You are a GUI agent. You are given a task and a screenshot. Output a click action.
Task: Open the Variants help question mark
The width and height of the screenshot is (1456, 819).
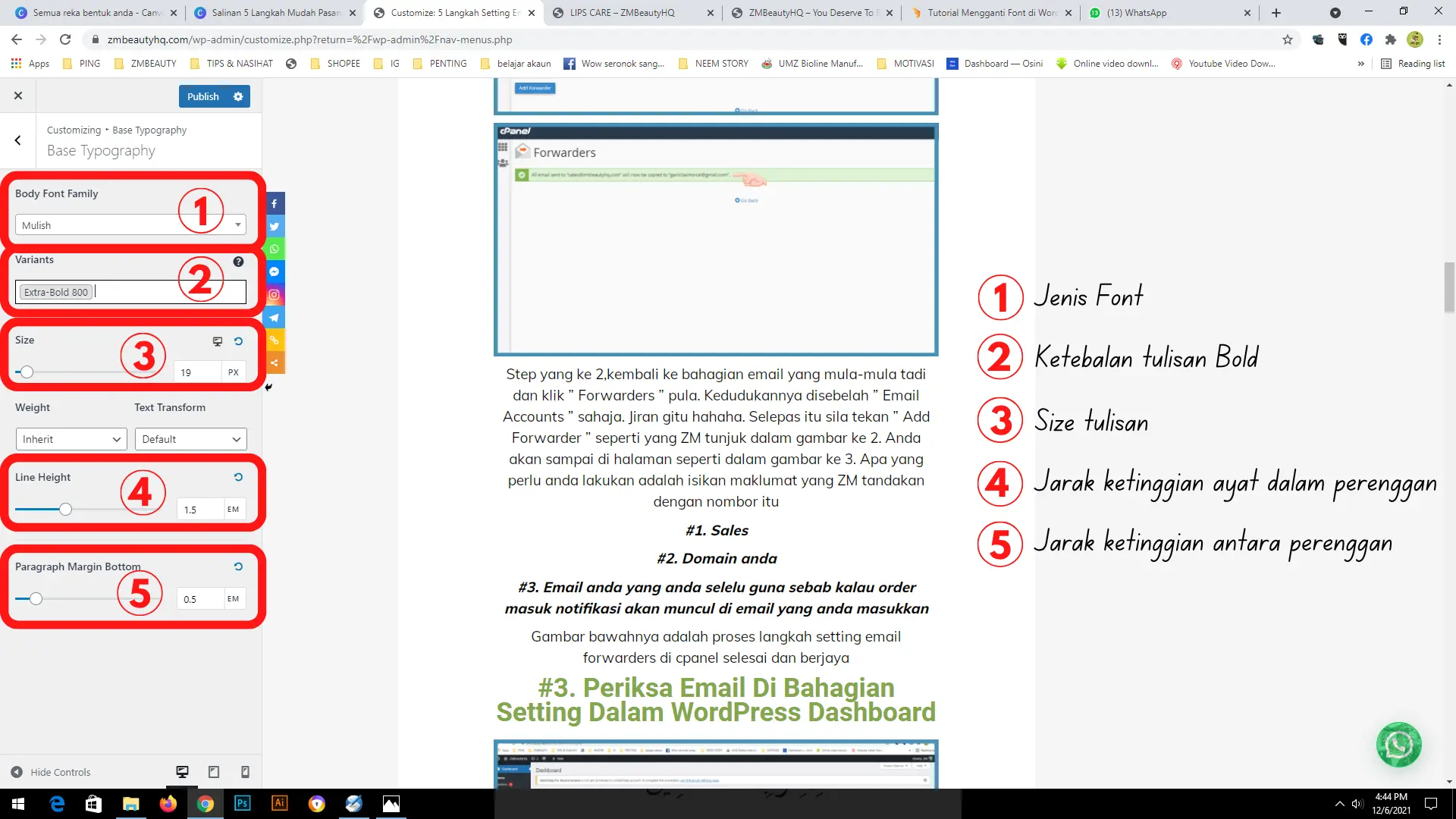tap(238, 262)
